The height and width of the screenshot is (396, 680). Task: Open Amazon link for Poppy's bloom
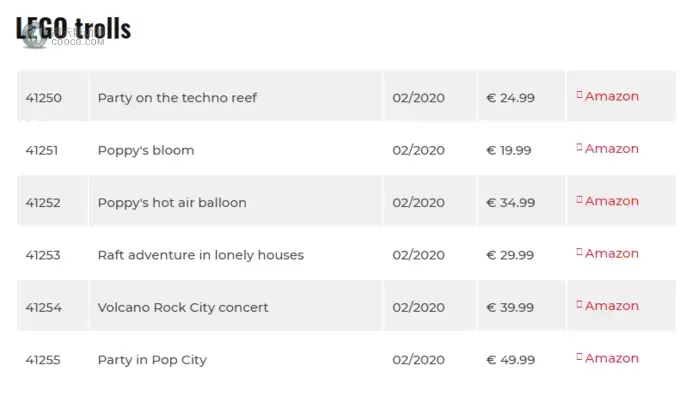611,149
